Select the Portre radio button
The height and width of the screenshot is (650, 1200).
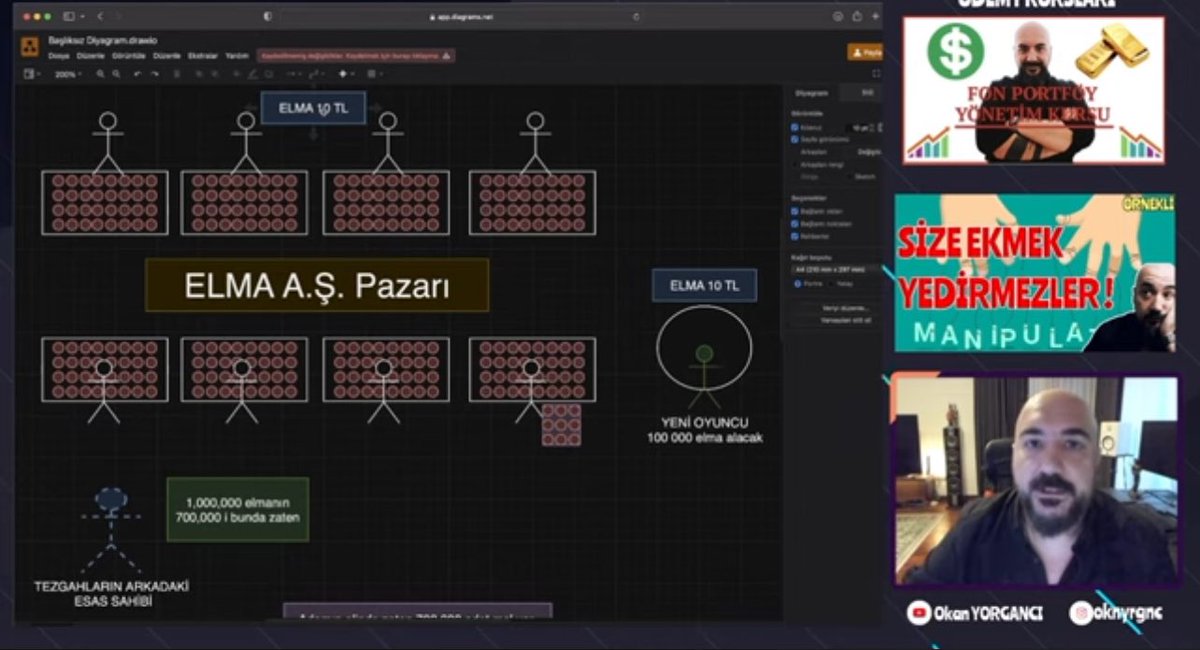(796, 283)
